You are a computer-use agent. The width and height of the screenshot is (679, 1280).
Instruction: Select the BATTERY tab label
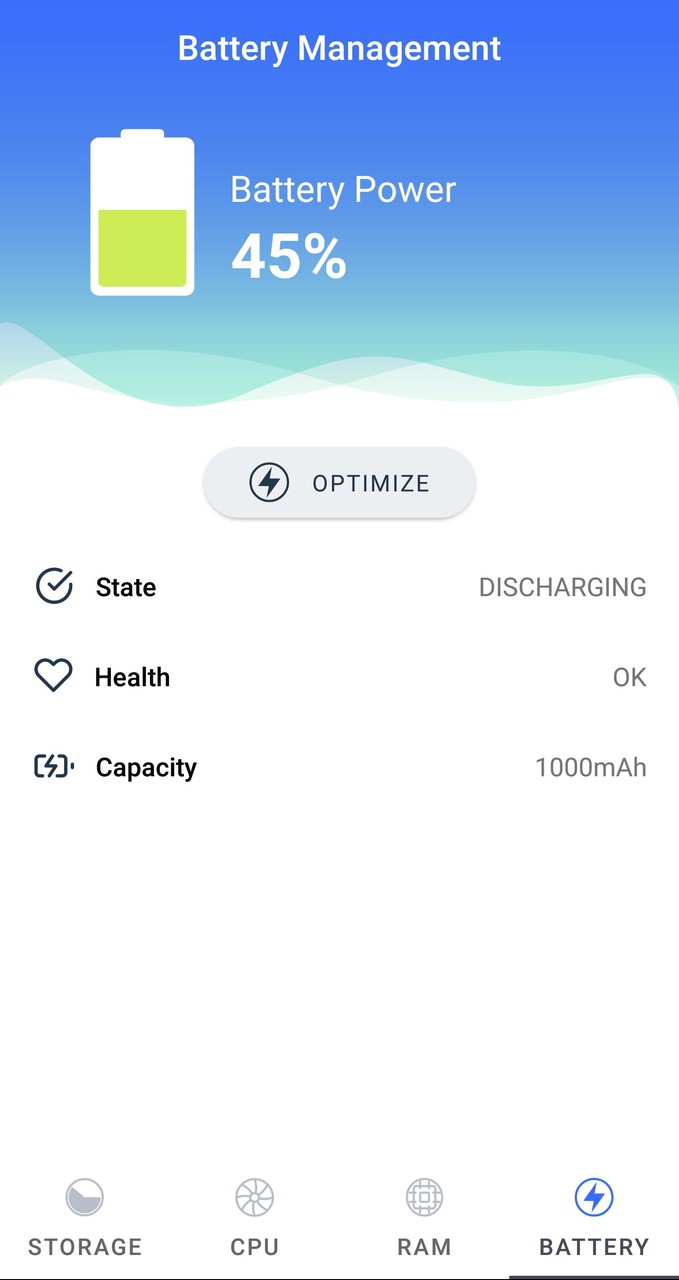(x=594, y=1247)
